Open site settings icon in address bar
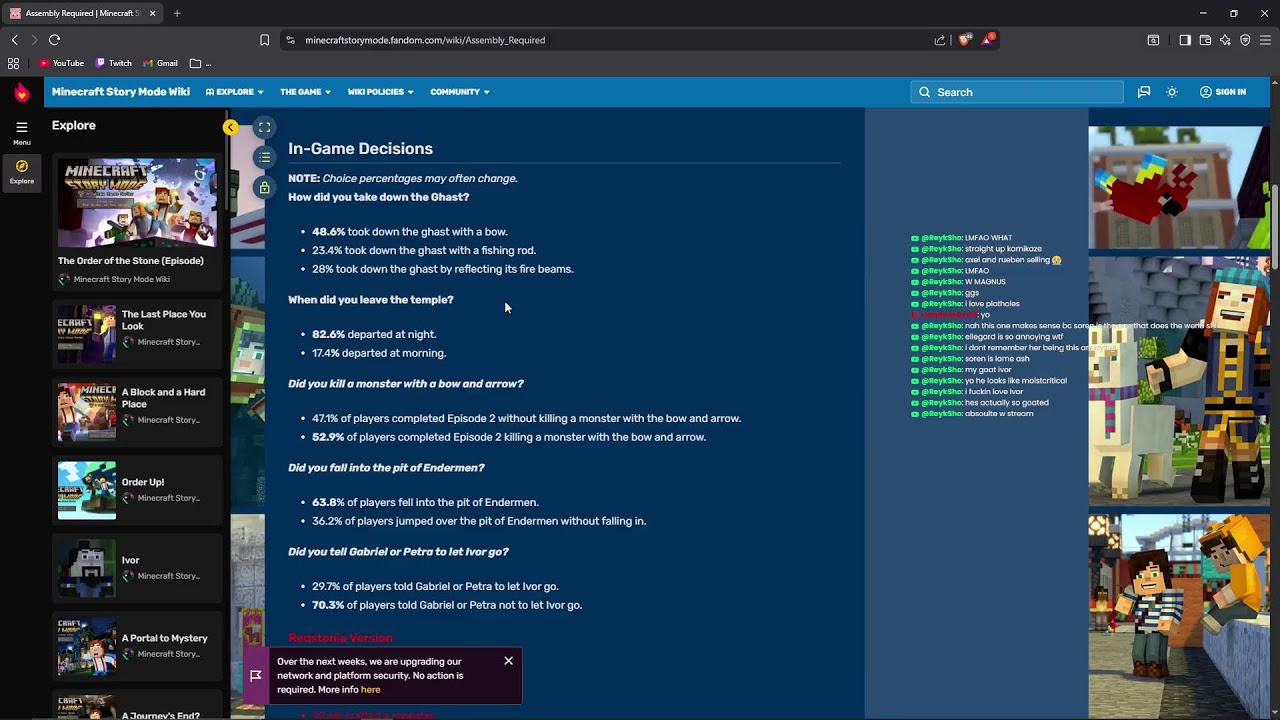The height and width of the screenshot is (720, 1280). click(290, 40)
